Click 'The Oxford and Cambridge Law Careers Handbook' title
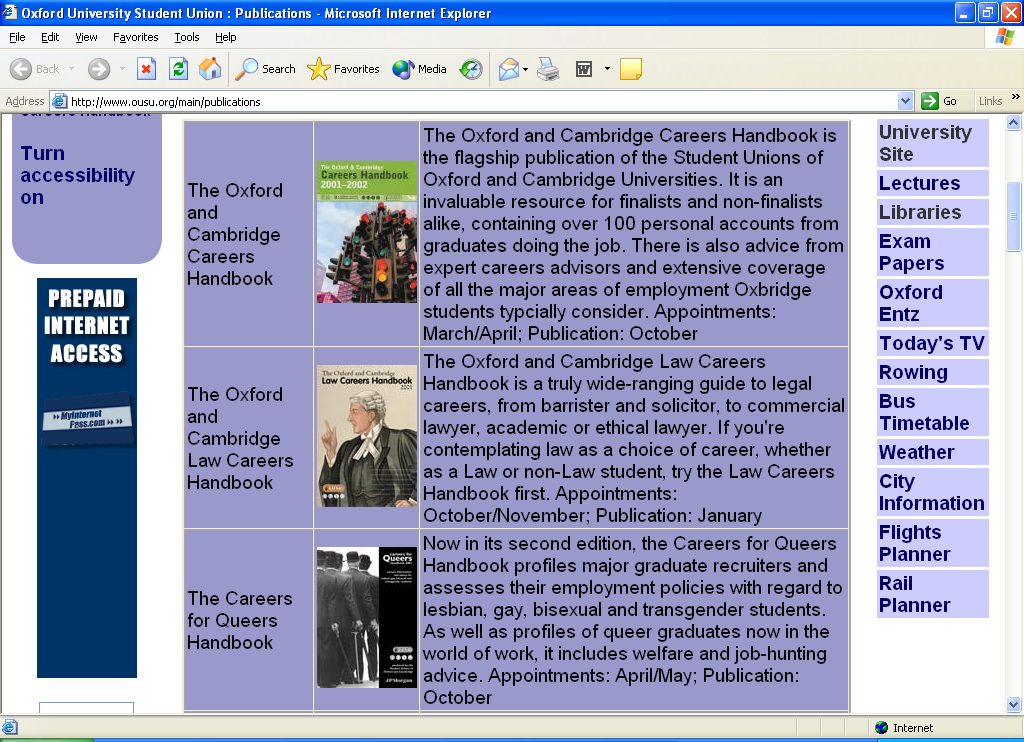 pos(240,438)
